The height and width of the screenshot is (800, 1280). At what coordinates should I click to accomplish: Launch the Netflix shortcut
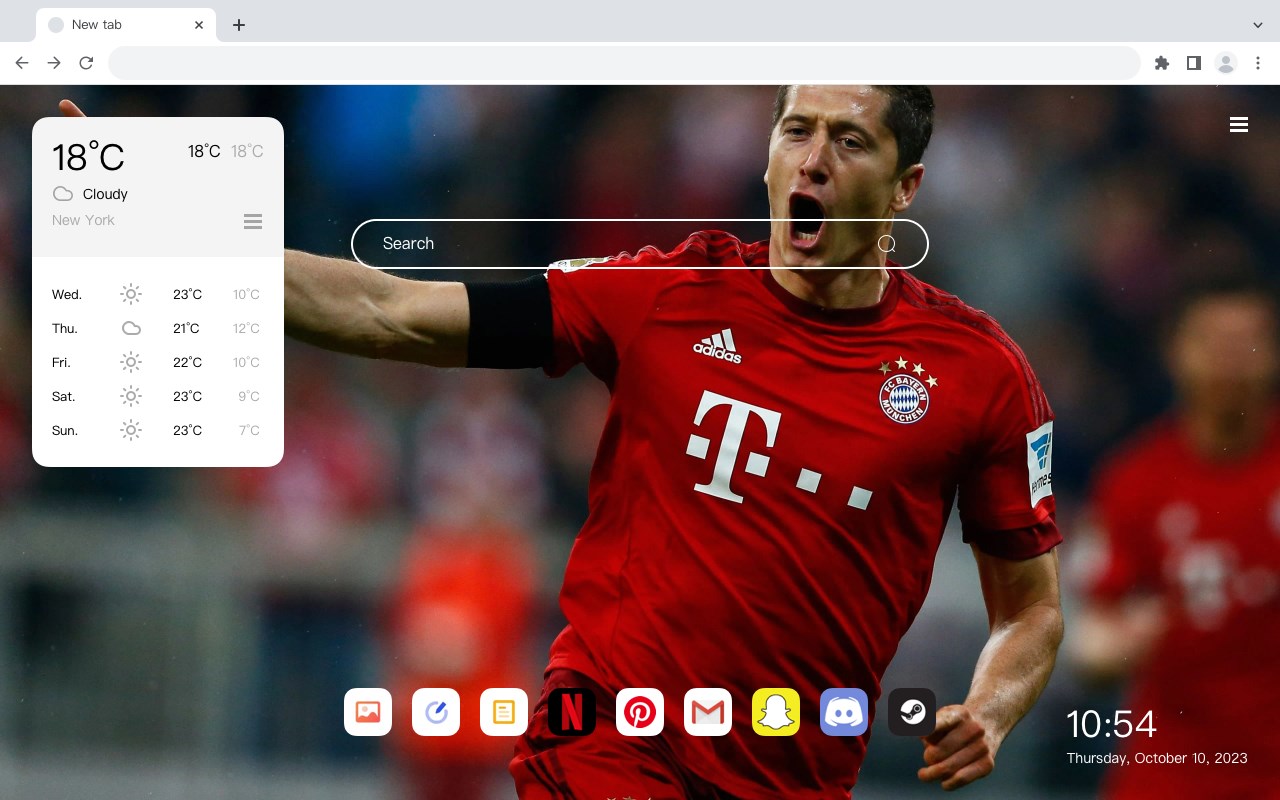click(x=572, y=712)
